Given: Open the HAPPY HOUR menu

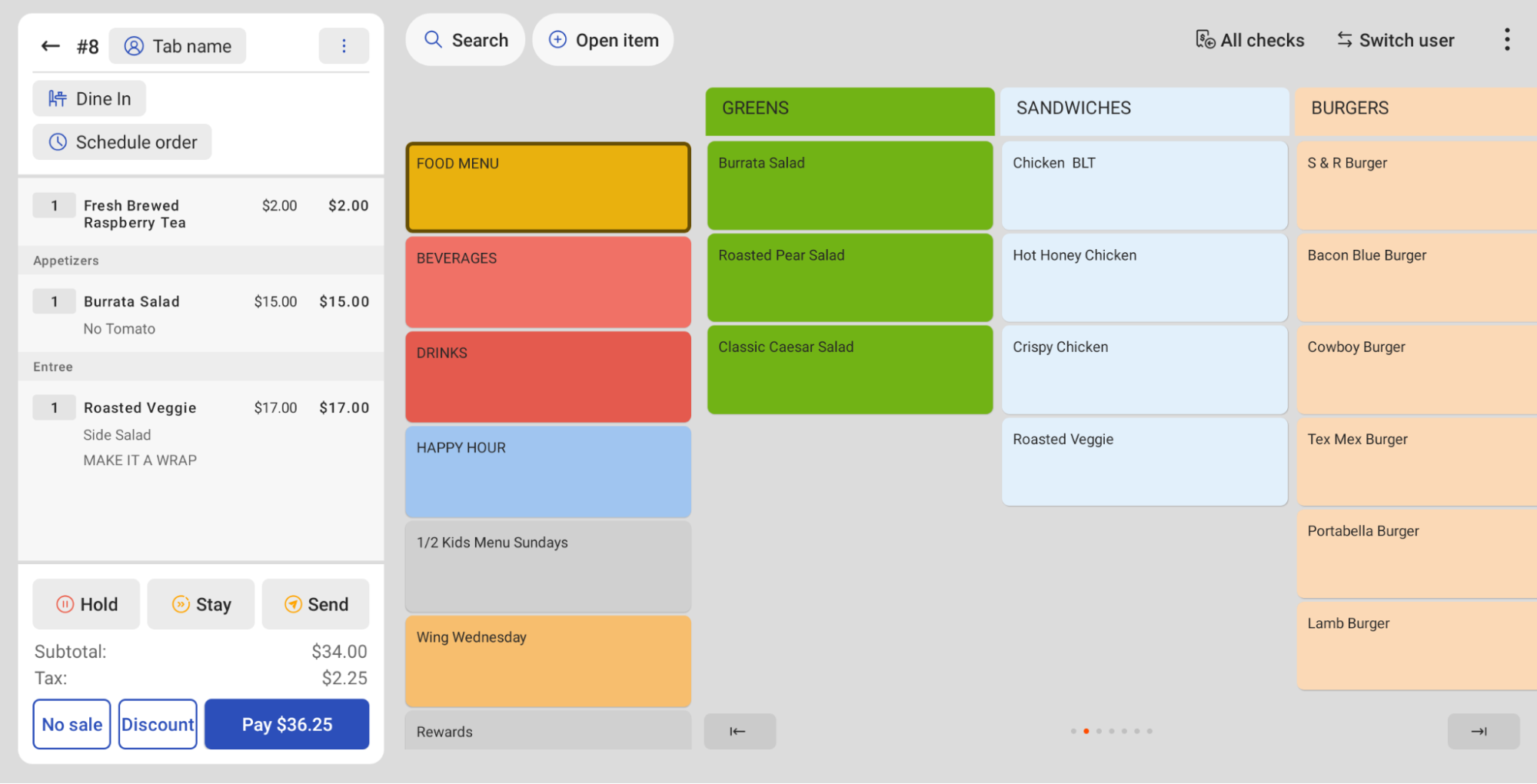Looking at the screenshot, I should (547, 471).
